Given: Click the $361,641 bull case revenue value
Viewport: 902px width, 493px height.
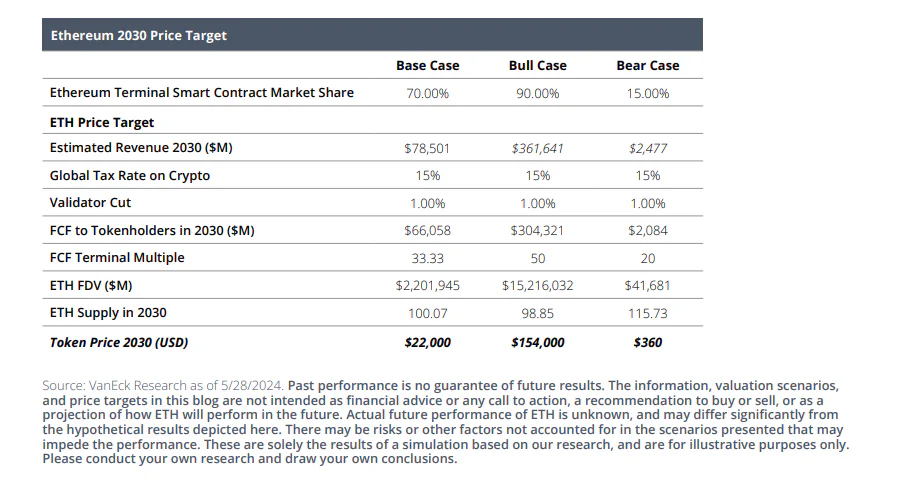Looking at the screenshot, I should 537,148.
